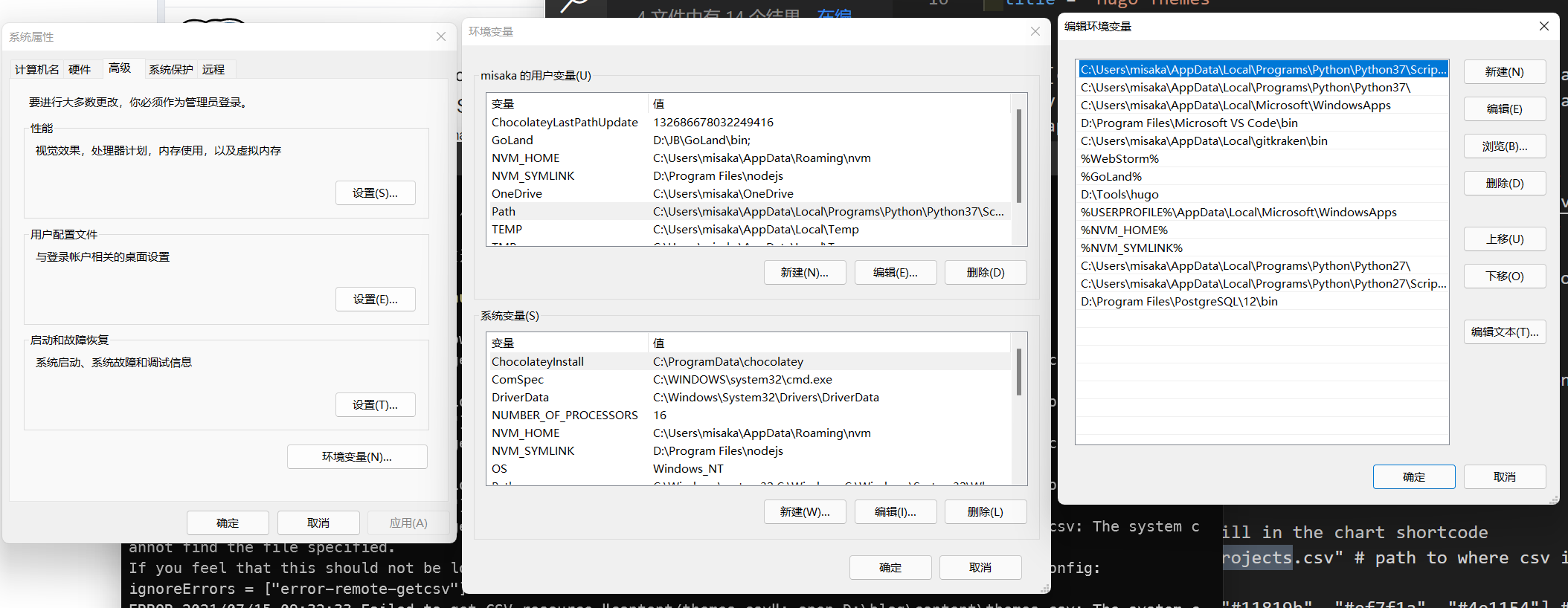Viewport: 1568px width, 608px height.
Task: Open the 系统保护 tab
Action: [170, 69]
